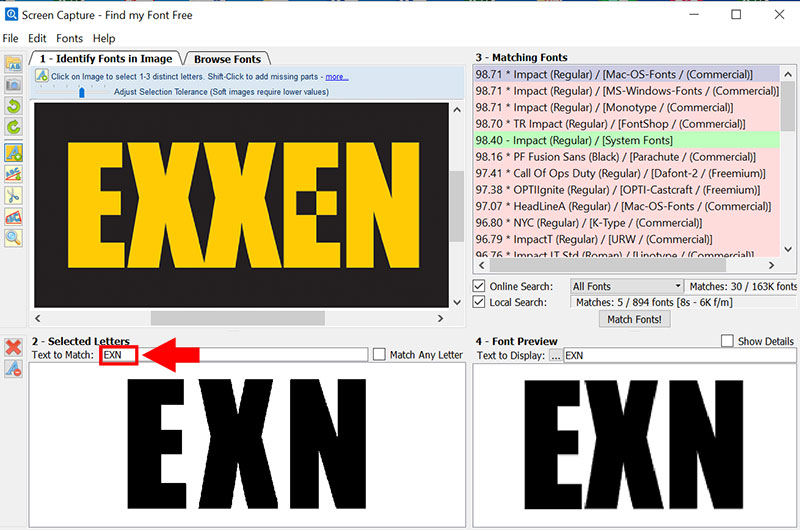The width and height of the screenshot is (800, 530).
Task: Open the File menu
Action: click(10, 38)
